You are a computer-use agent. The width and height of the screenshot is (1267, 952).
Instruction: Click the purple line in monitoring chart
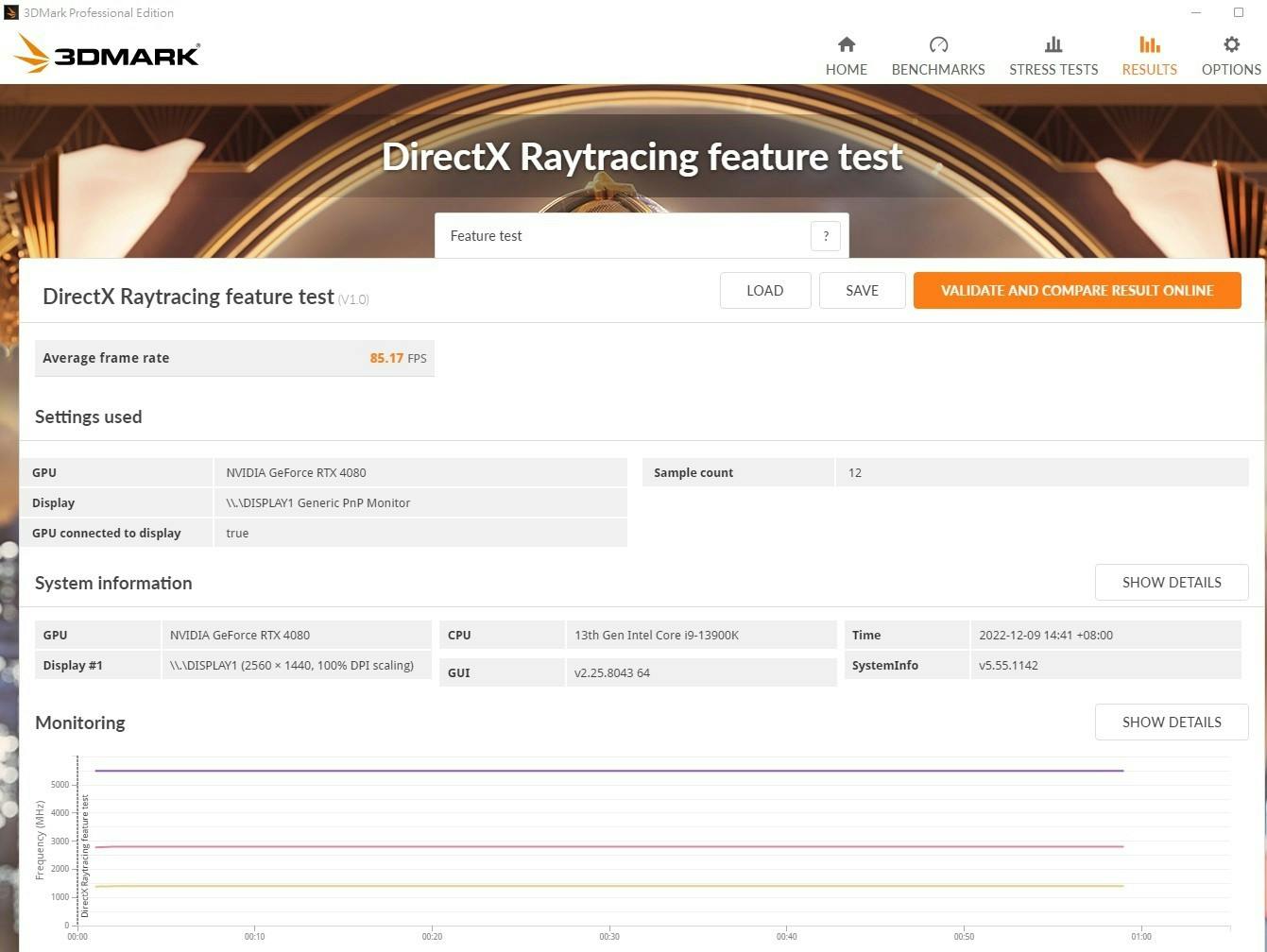tap(609, 771)
